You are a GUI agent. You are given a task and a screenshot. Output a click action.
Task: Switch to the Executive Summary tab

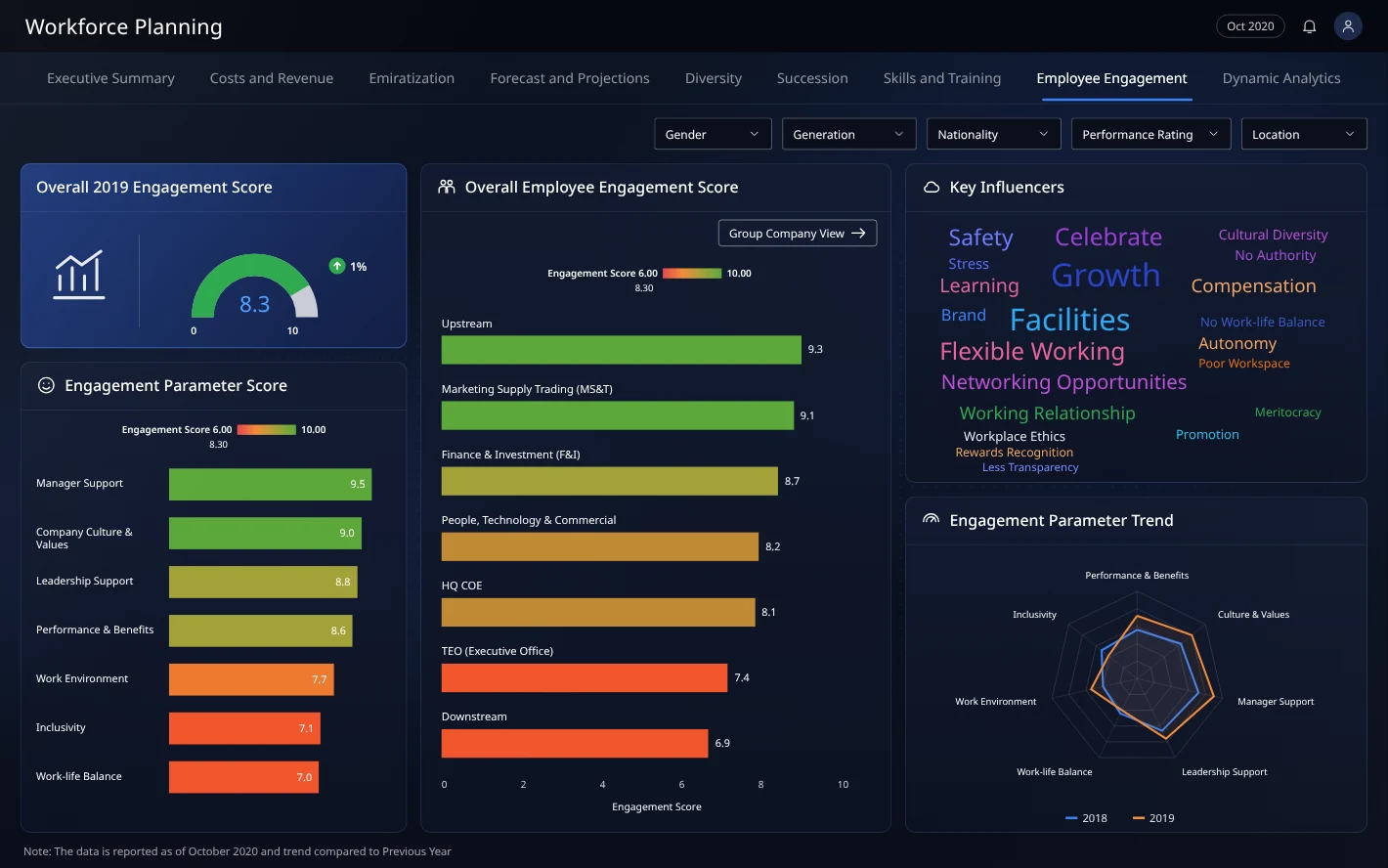tap(110, 78)
